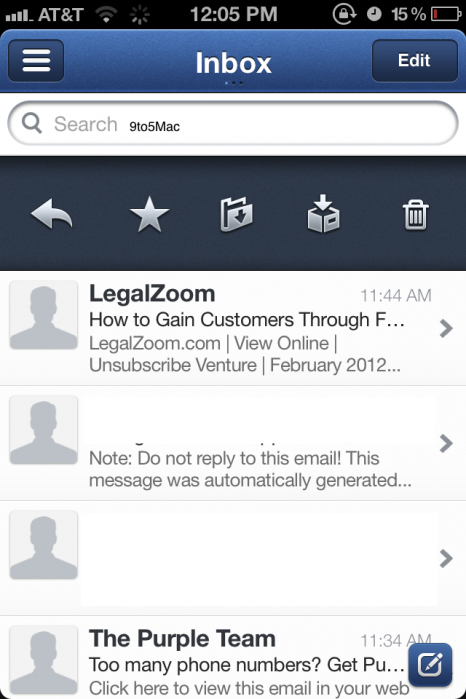Tap the Edit button
Viewport: 466px width, 699px height.
point(415,61)
